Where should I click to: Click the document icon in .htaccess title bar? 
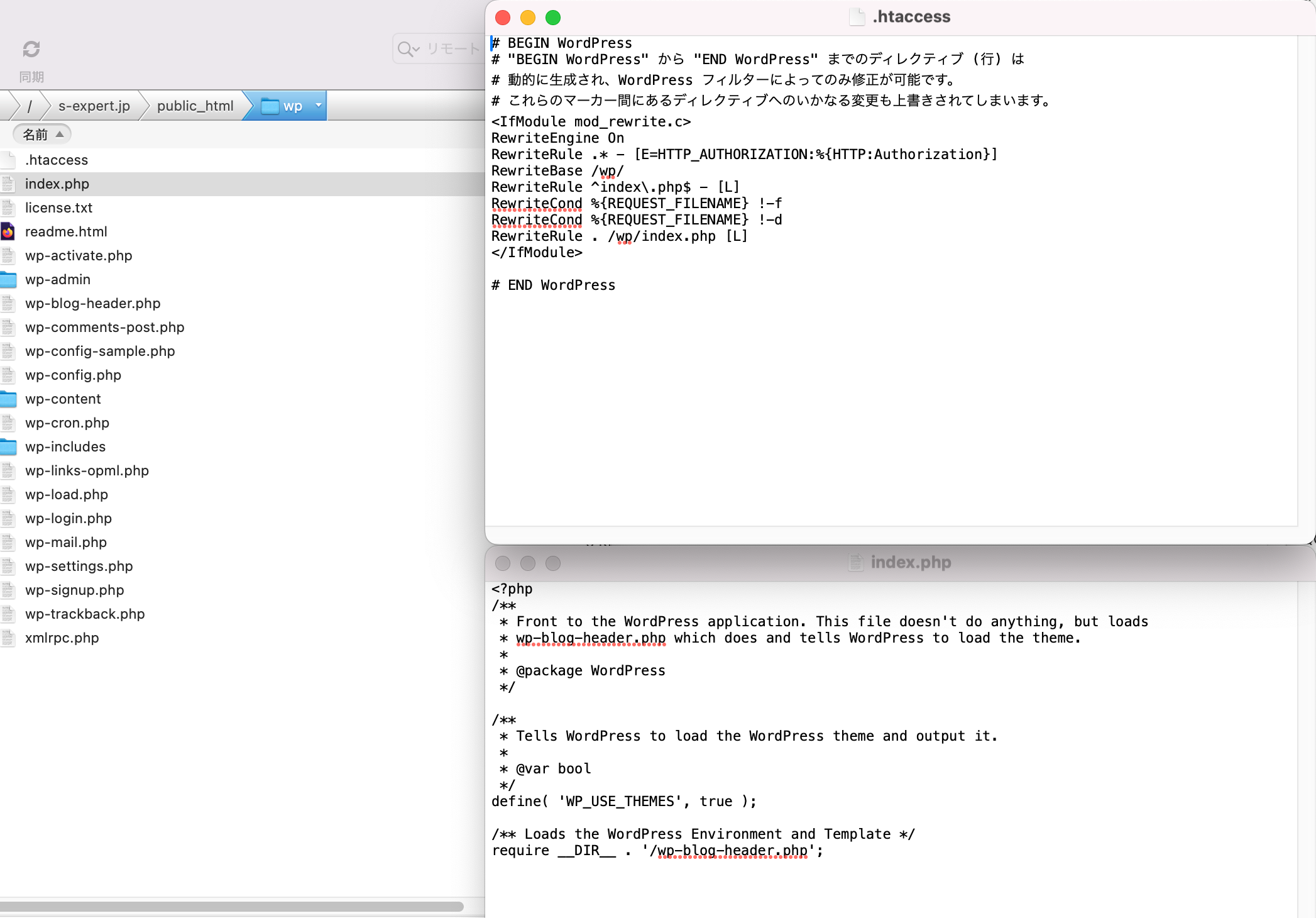tap(857, 17)
